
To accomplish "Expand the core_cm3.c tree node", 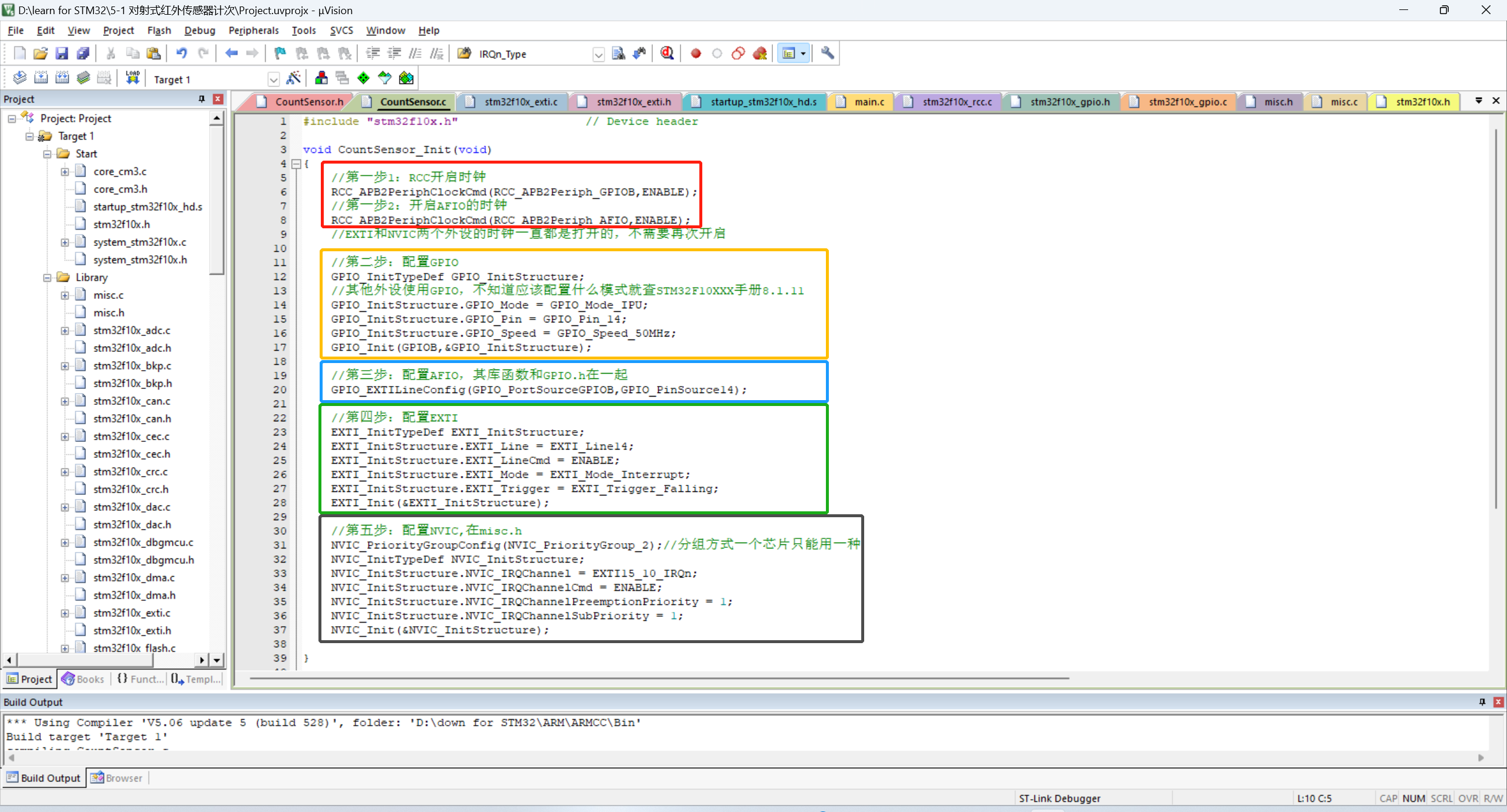I will point(65,172).
